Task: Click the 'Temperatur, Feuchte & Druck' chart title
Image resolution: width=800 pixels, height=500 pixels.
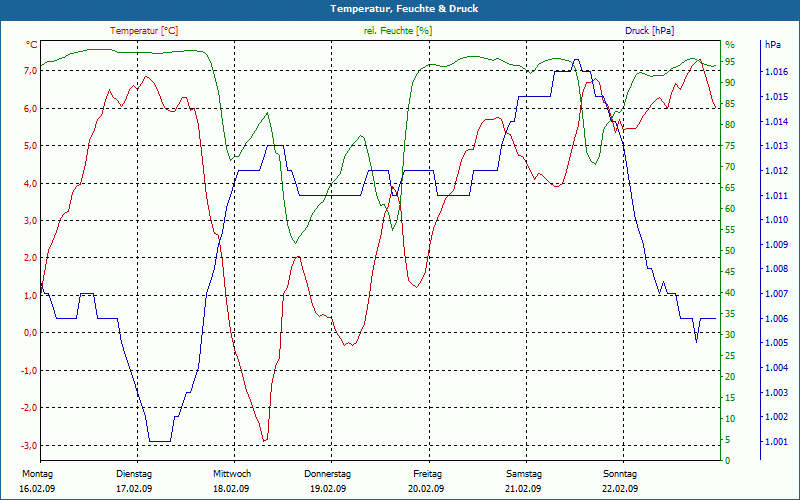Action: point(404,9)
